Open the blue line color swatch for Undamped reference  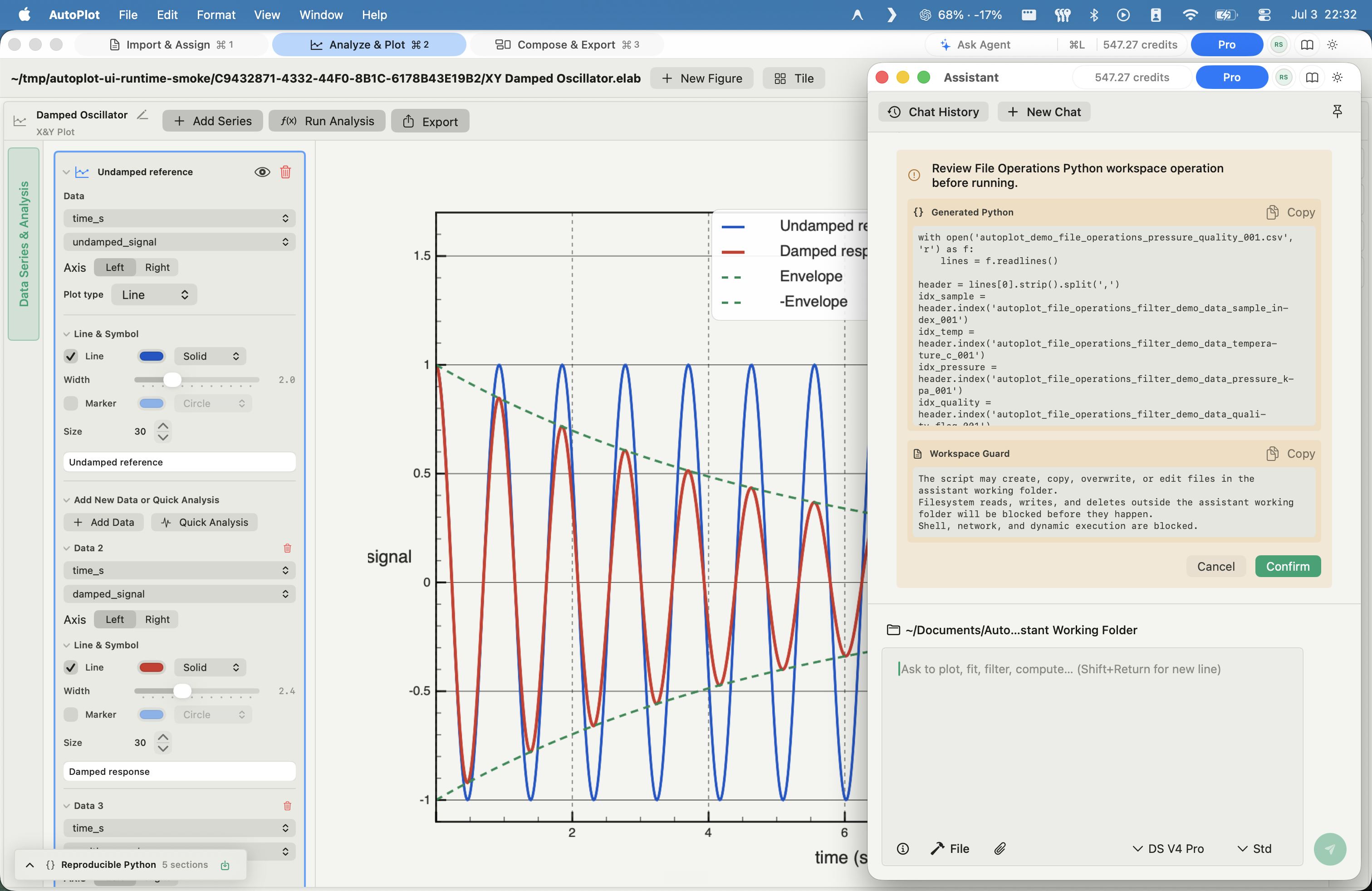pyautogui.click(x=152, y=356)
